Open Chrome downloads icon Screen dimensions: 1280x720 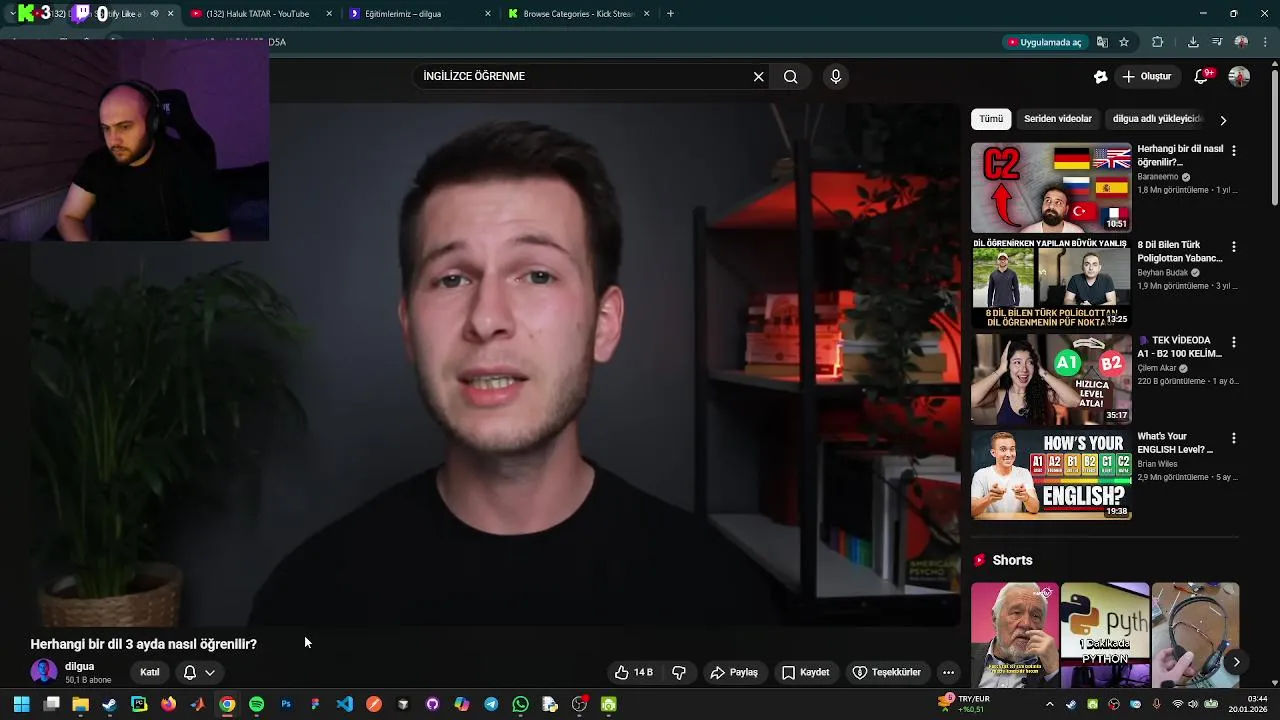pyautogui.click(x=1193, y=42)
